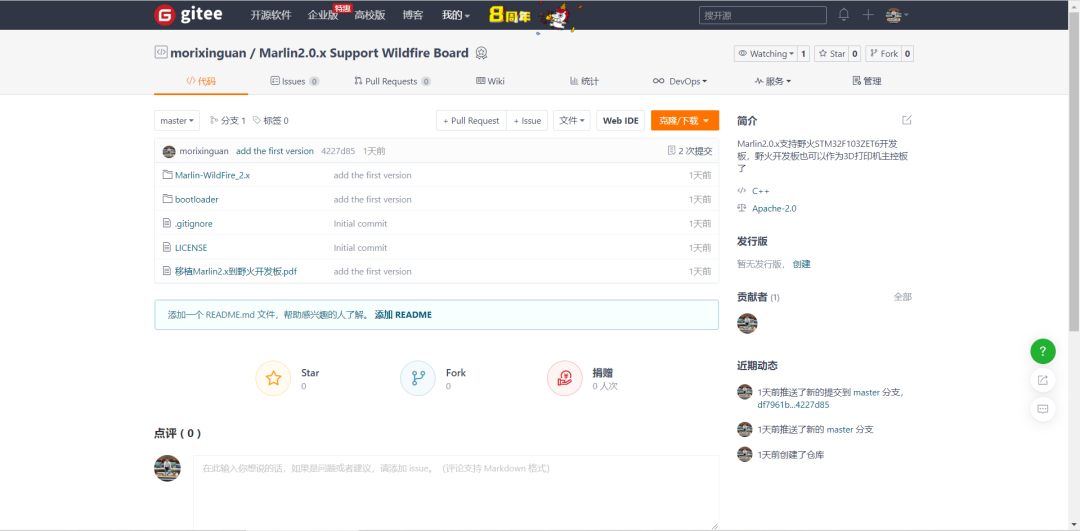Expand the DevOps tab dropdown
Screen dimensions: 1080x531
[680, 81]
